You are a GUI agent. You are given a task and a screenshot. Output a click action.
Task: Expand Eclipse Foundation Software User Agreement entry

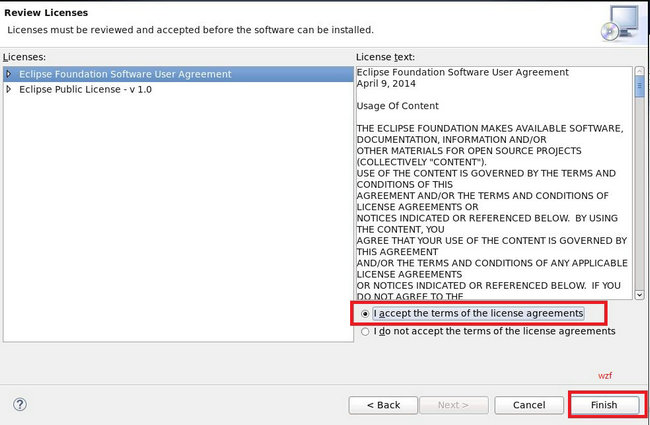coord(9,74)
